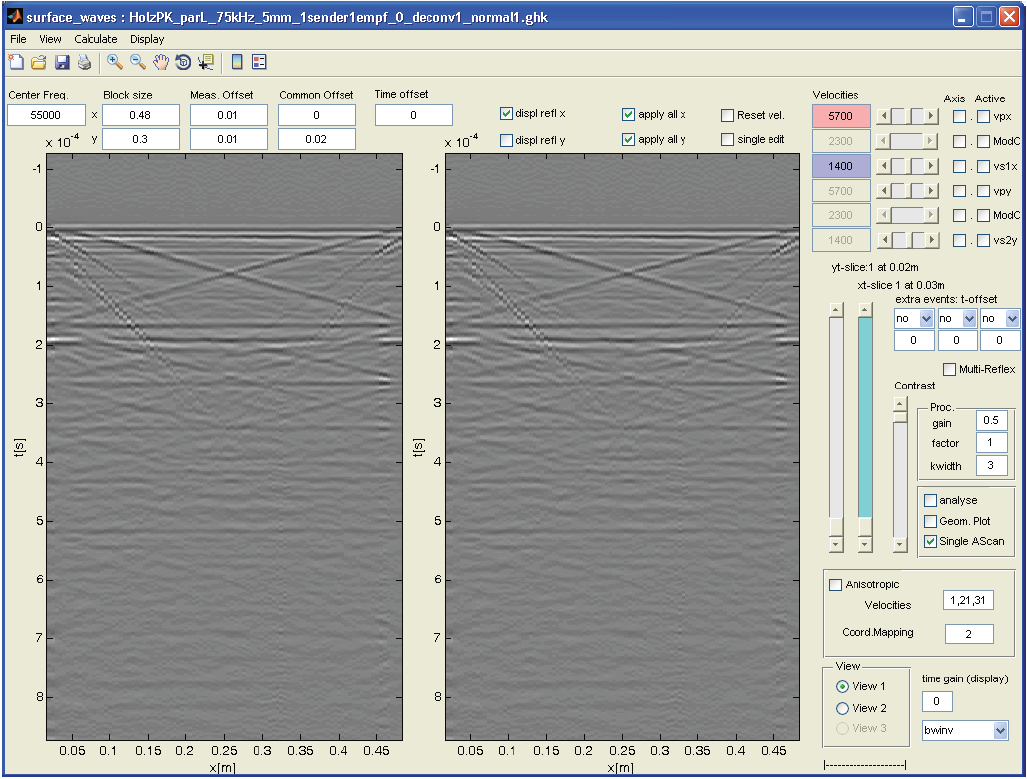Toggle apply all y checkbox
1027x779 pixels.
click(628, 140)
